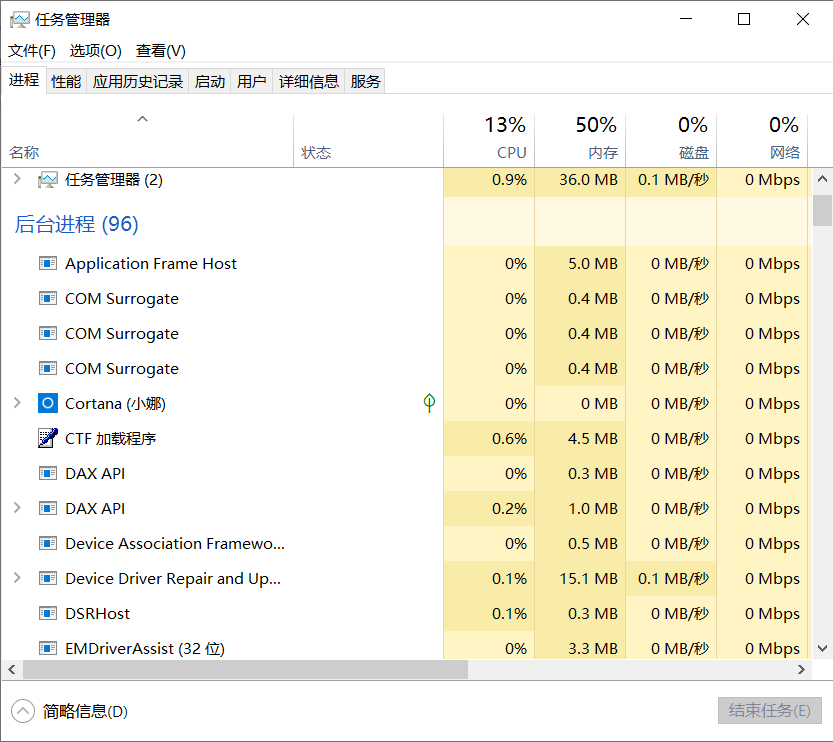Sort by the 状态 column header

tap(368, 141)
